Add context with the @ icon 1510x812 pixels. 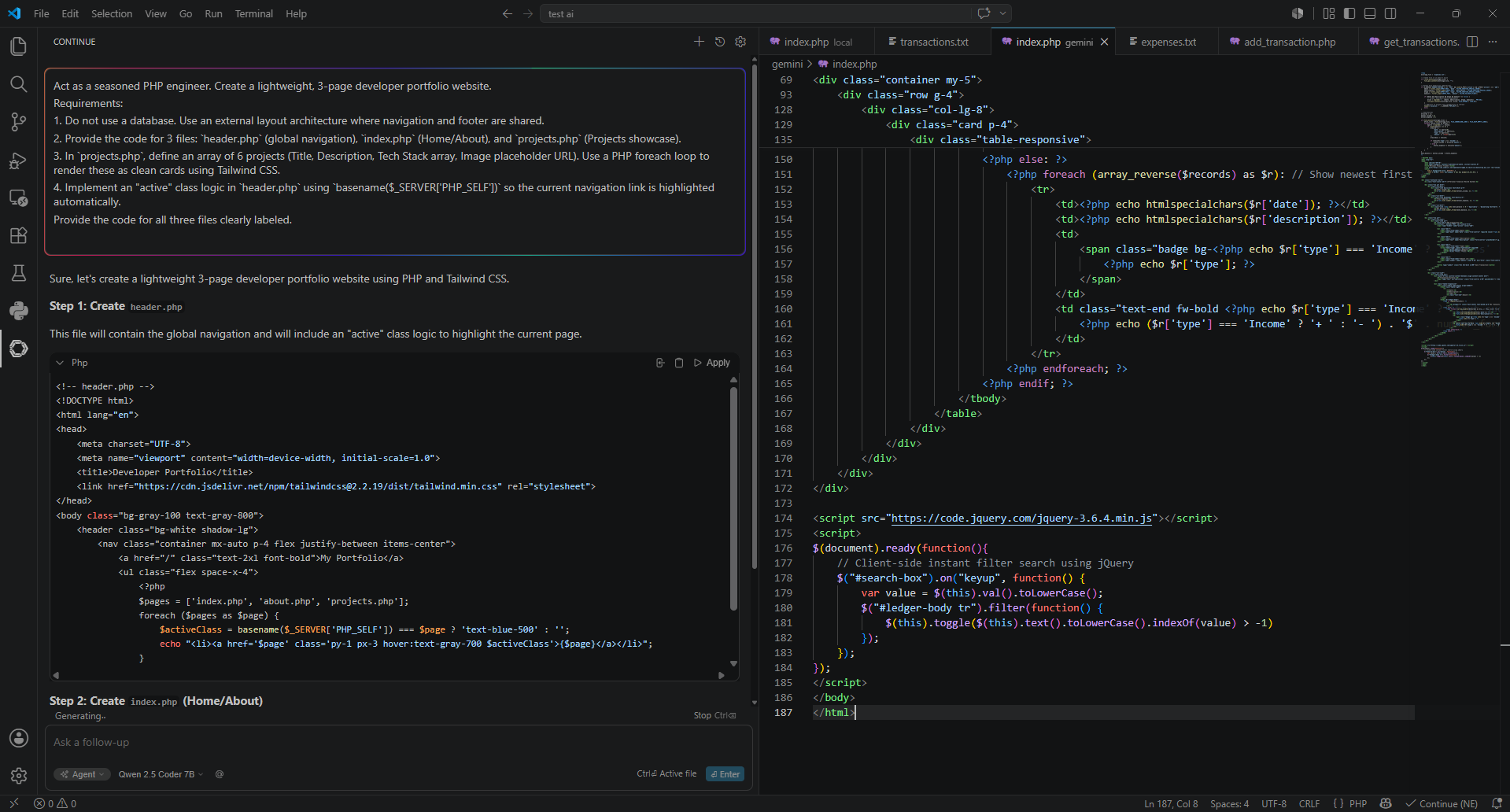coord(220,774)
